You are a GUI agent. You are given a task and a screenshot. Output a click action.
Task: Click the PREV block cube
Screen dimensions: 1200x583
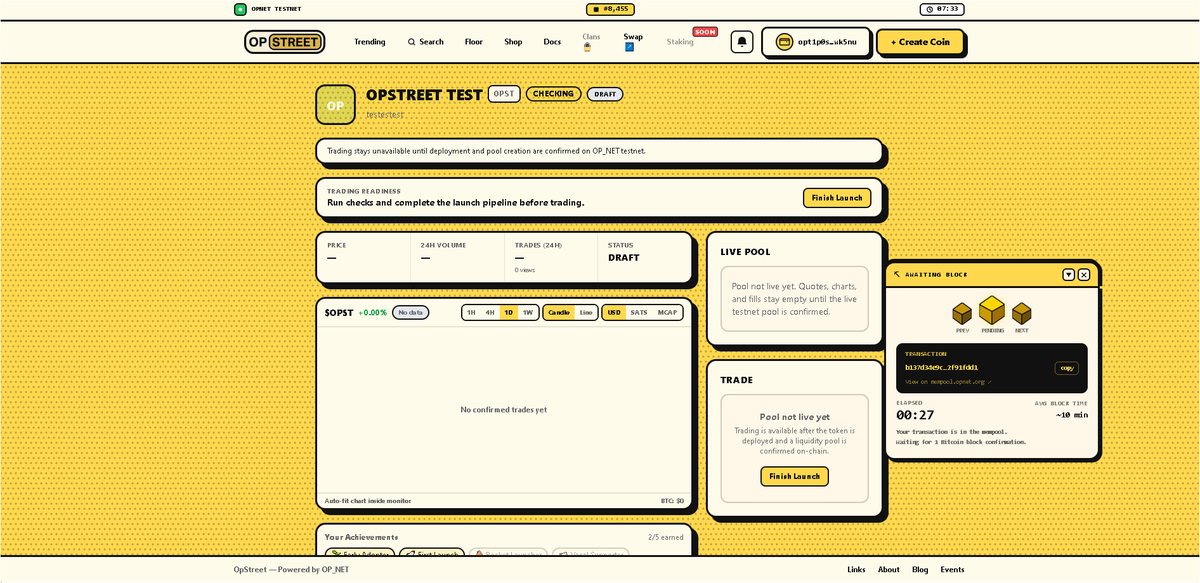tap(962, 313)
